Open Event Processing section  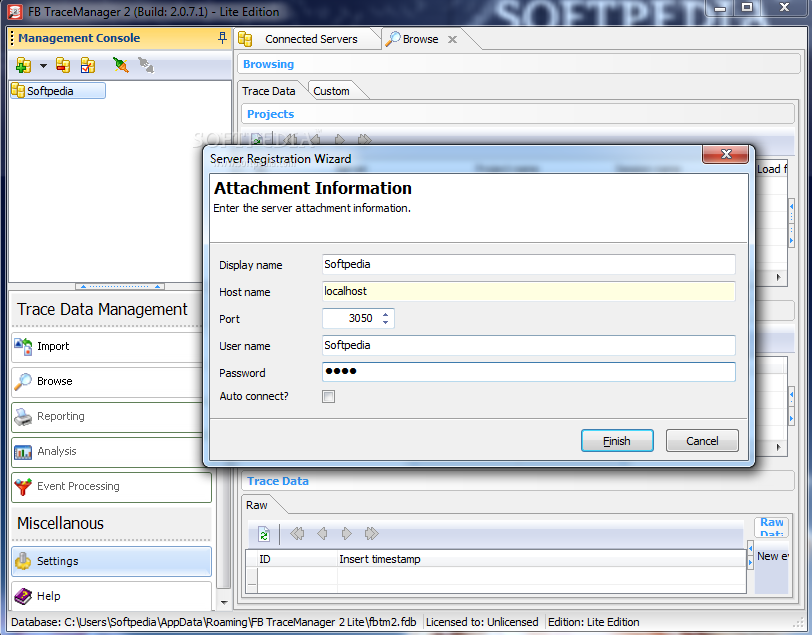(111, 486)
